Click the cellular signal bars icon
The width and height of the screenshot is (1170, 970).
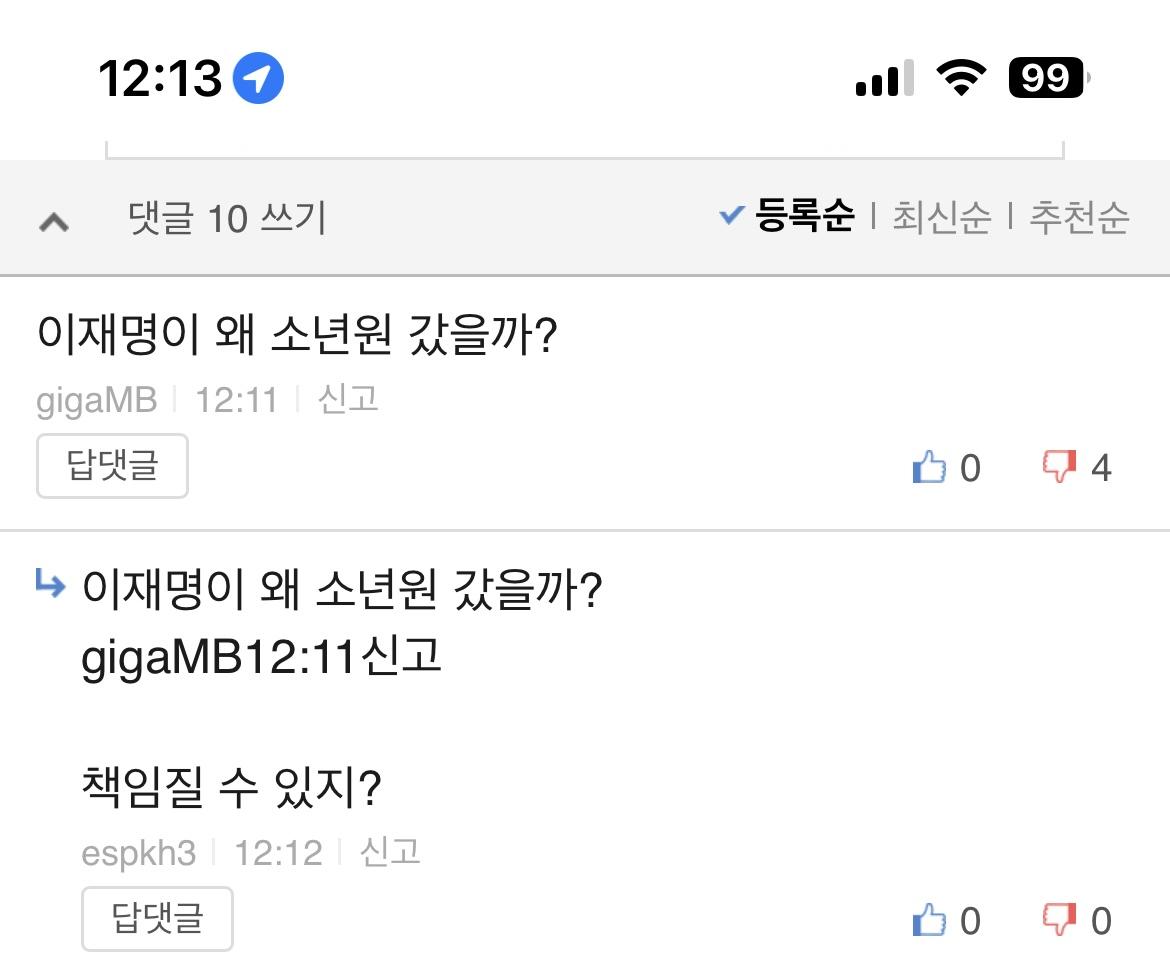(884, 77)
